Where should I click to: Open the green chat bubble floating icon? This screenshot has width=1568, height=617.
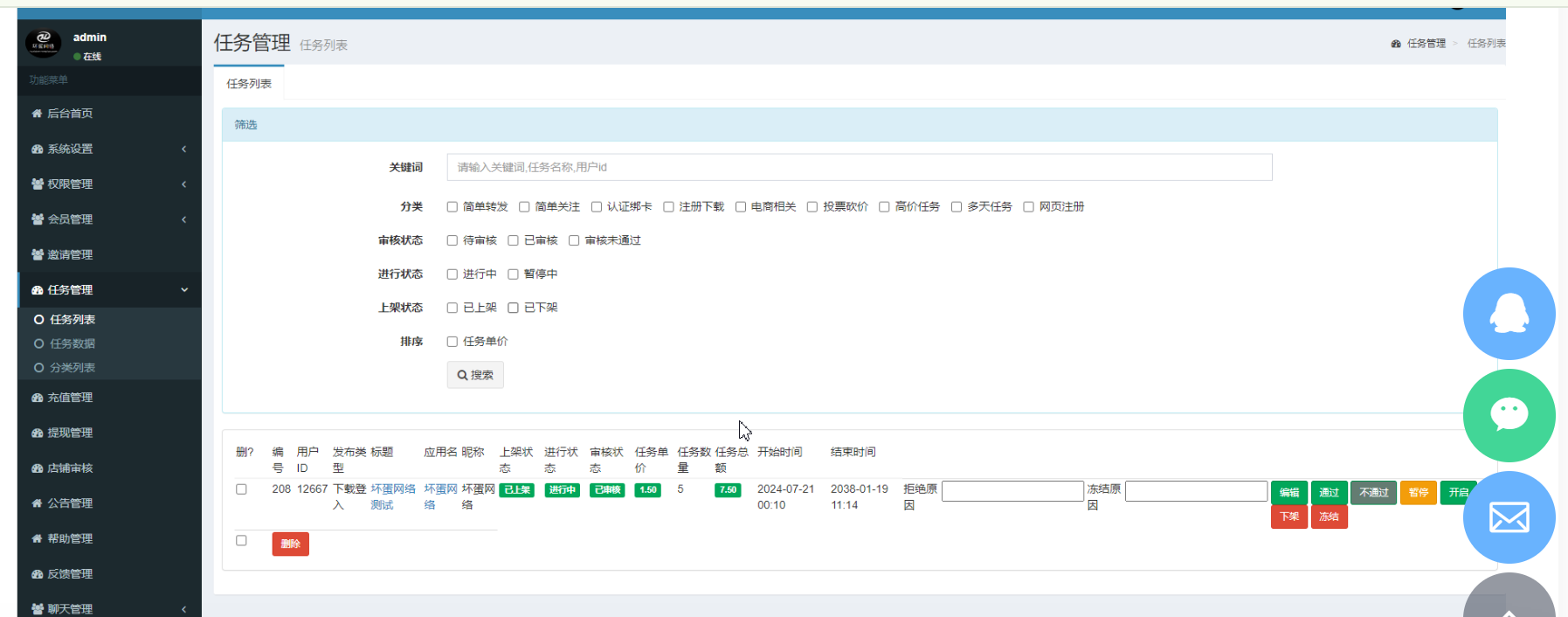point(1509,415)
